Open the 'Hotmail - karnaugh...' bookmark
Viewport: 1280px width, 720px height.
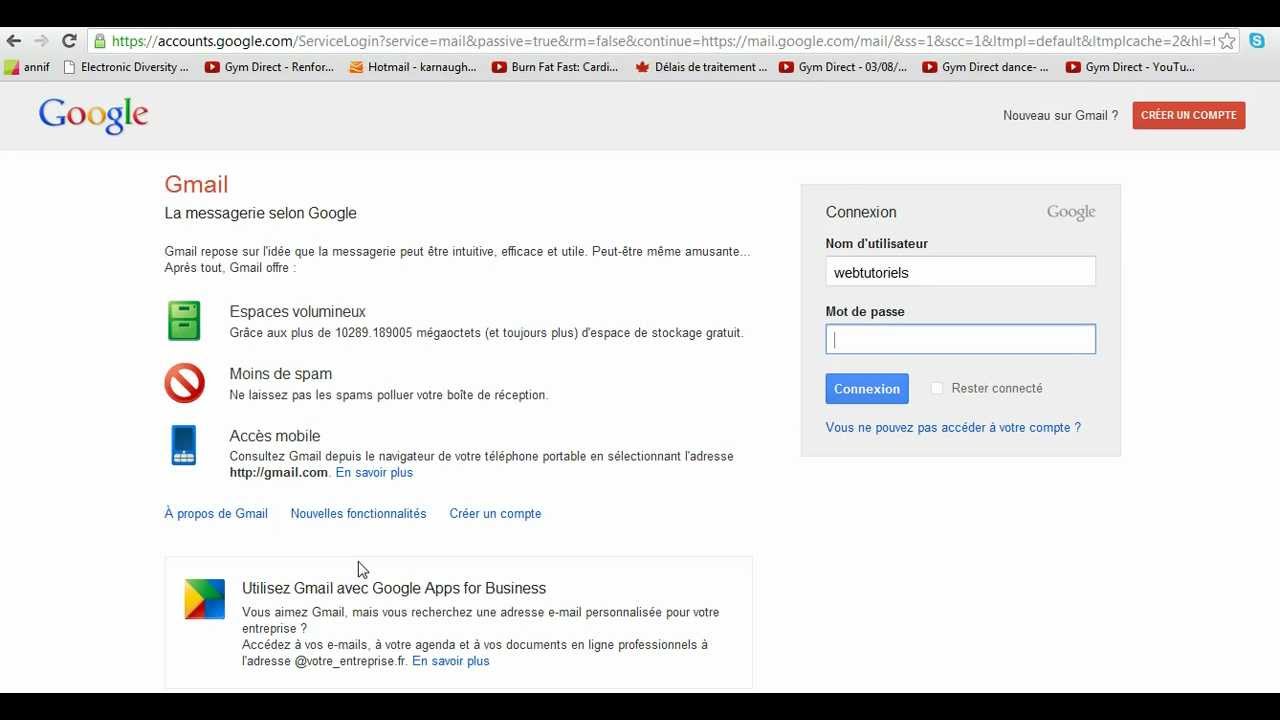pos(413,67)
